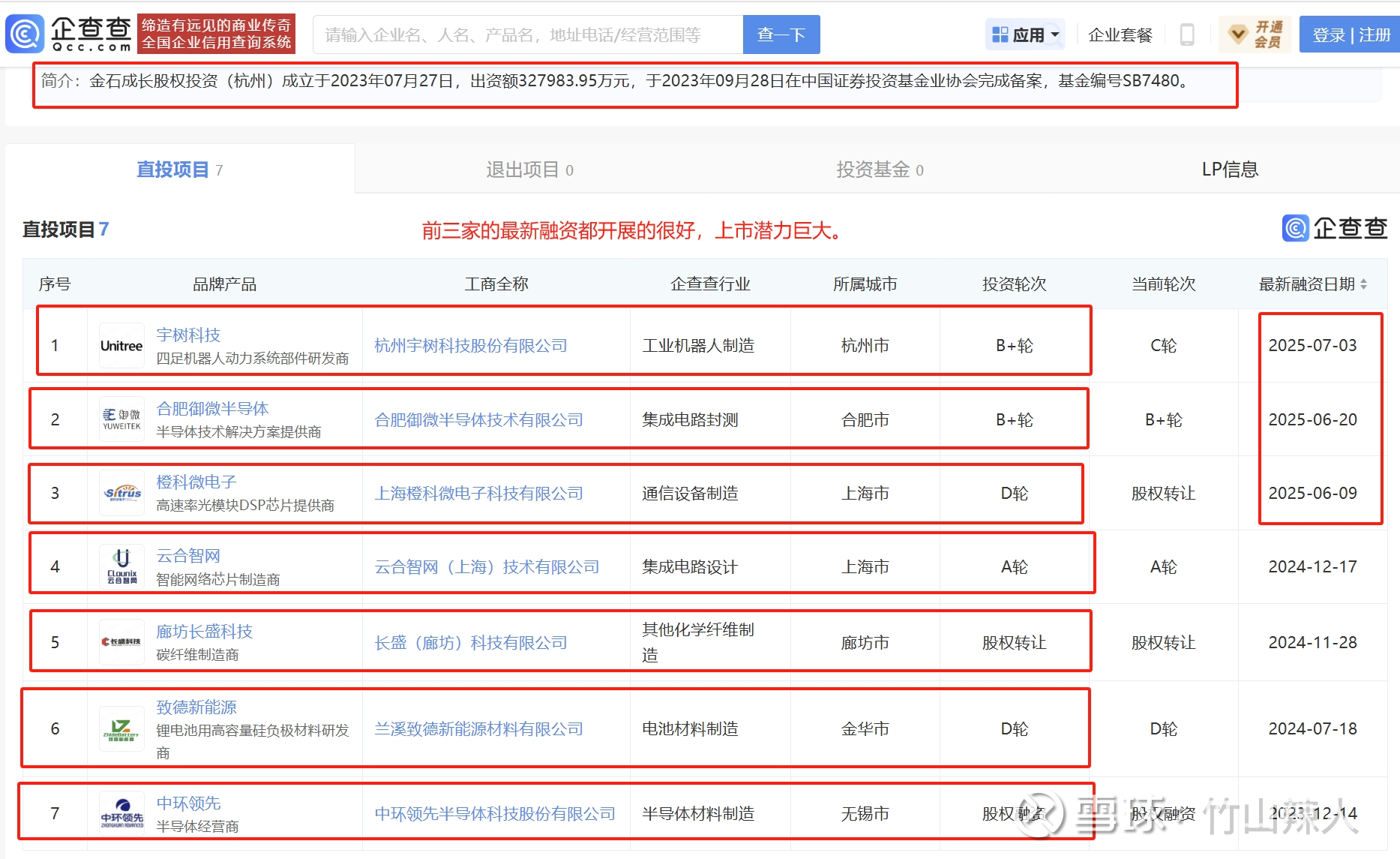Image resolution: width=1400 pixels, height=859 pixels.
Task: Click the Unitree logo thumbnail
Action: pyautogui.click(x=121, y=346)
